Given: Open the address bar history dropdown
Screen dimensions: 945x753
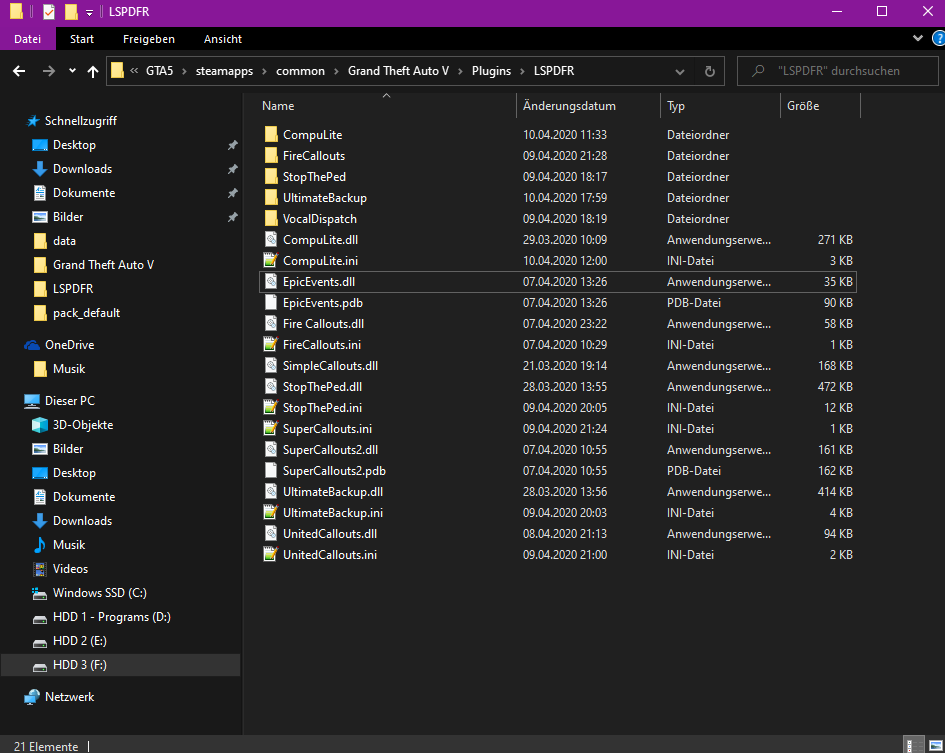Looking at the screenshot, I should pos(680,71).
